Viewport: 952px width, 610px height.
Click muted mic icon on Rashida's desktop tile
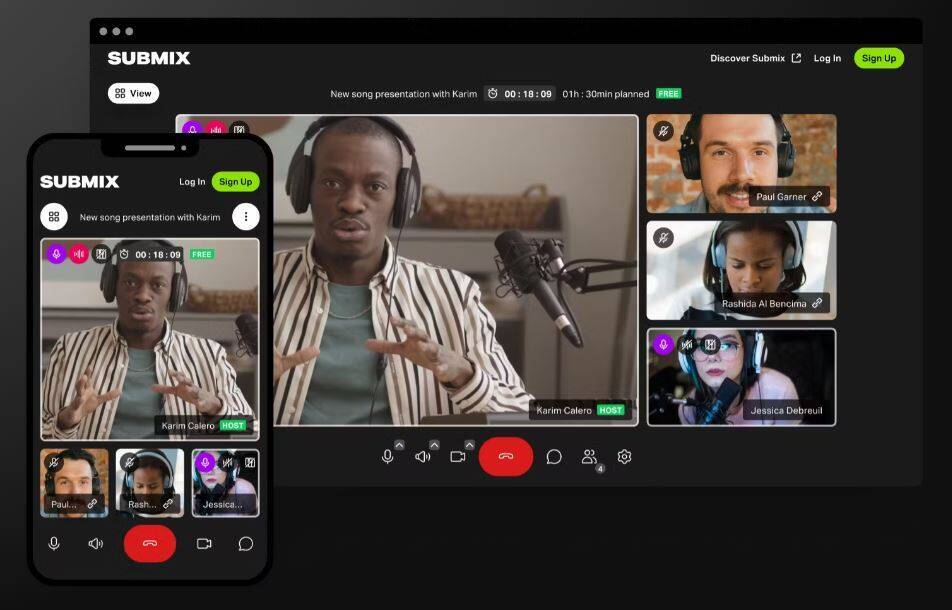tap(662, 238)
